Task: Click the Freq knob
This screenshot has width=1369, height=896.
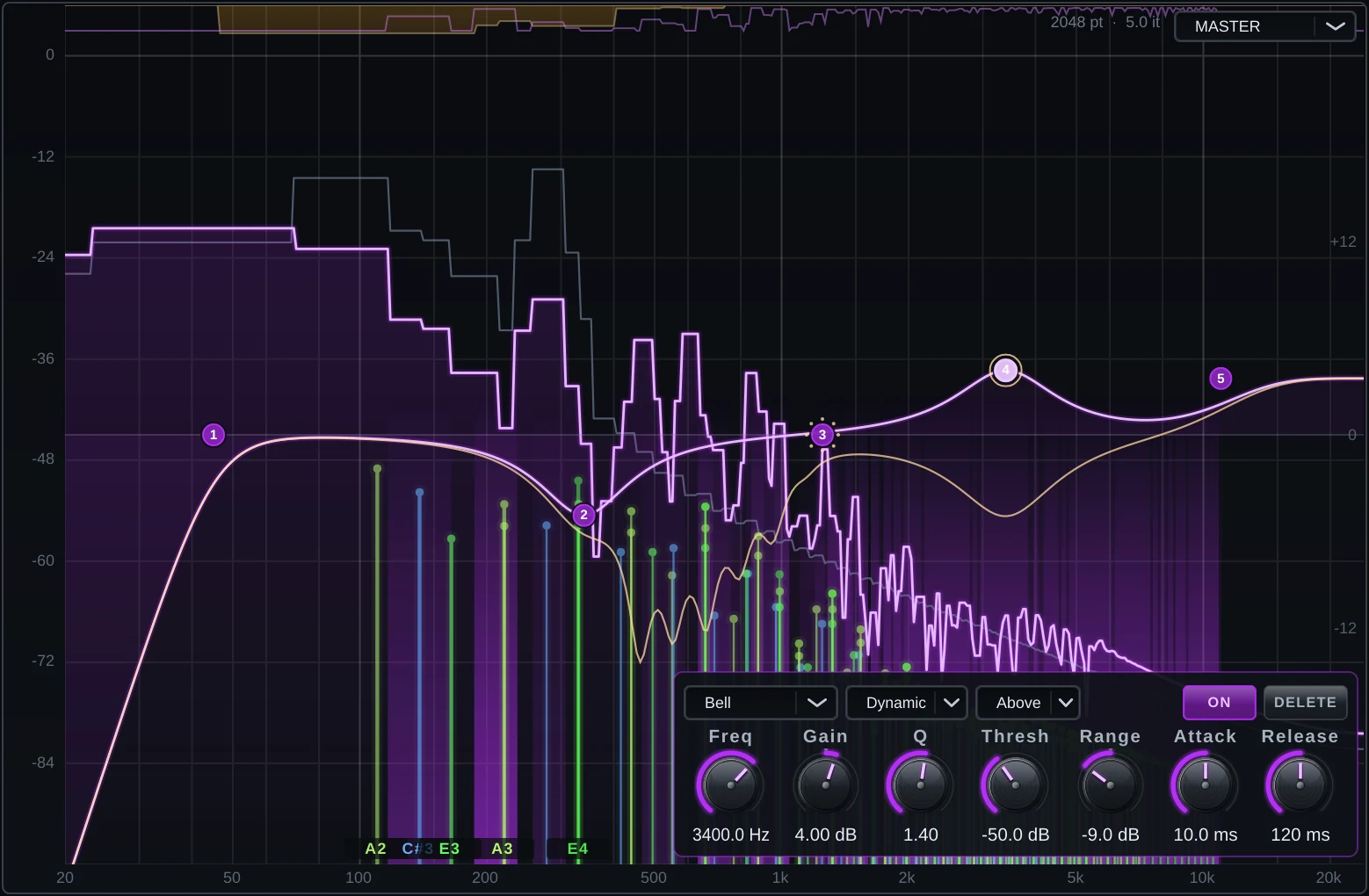Action: [730, 784]
